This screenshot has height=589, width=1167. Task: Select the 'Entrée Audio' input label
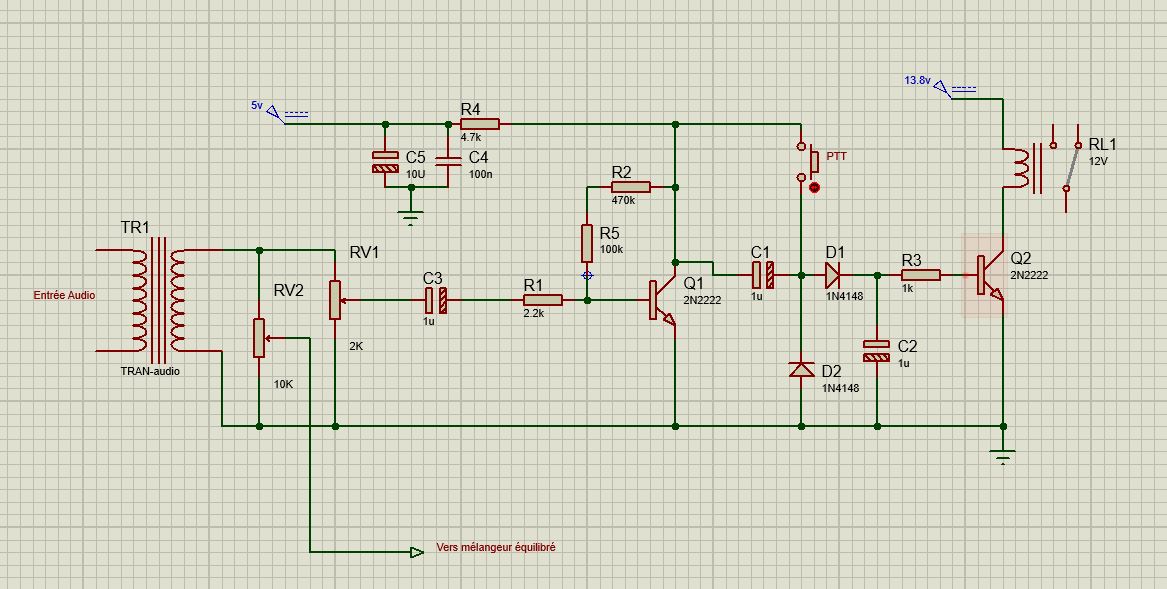click(64, 295)
